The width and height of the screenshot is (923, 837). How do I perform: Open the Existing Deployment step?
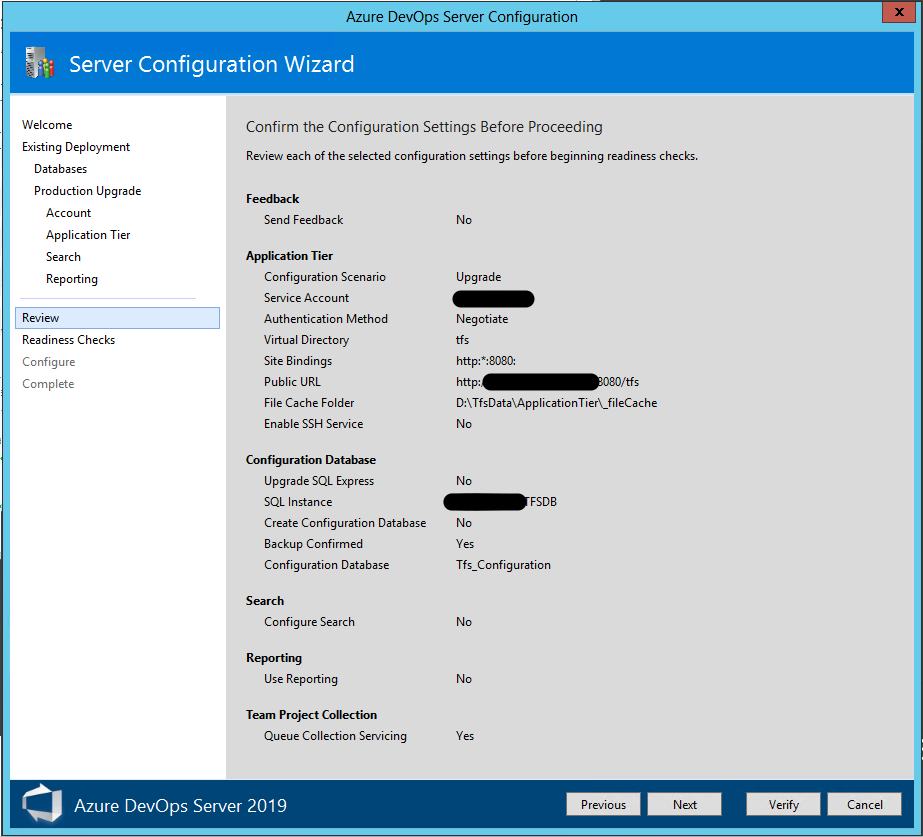tap(75, 146)
